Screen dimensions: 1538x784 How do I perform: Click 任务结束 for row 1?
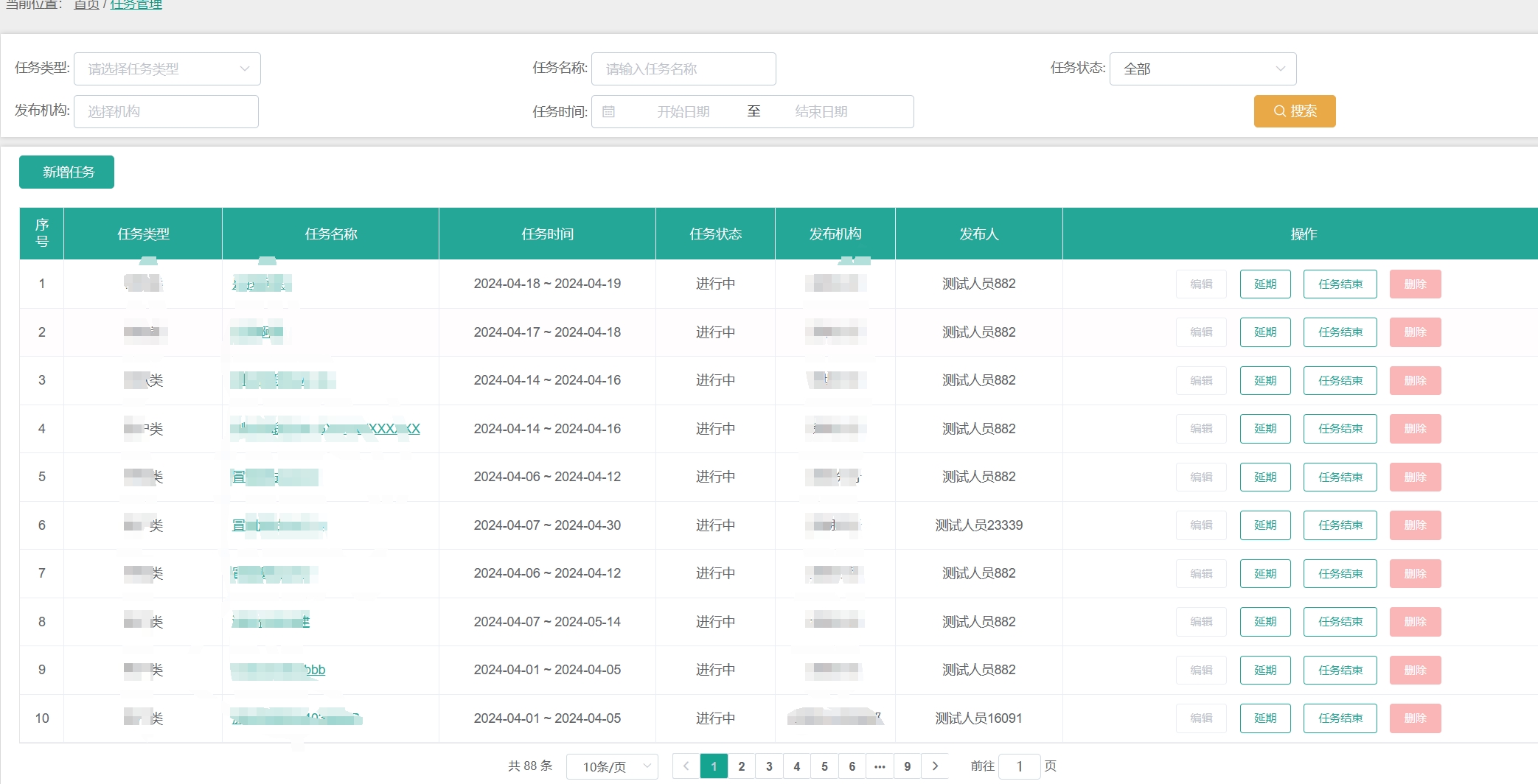[x=1340, y=284]
